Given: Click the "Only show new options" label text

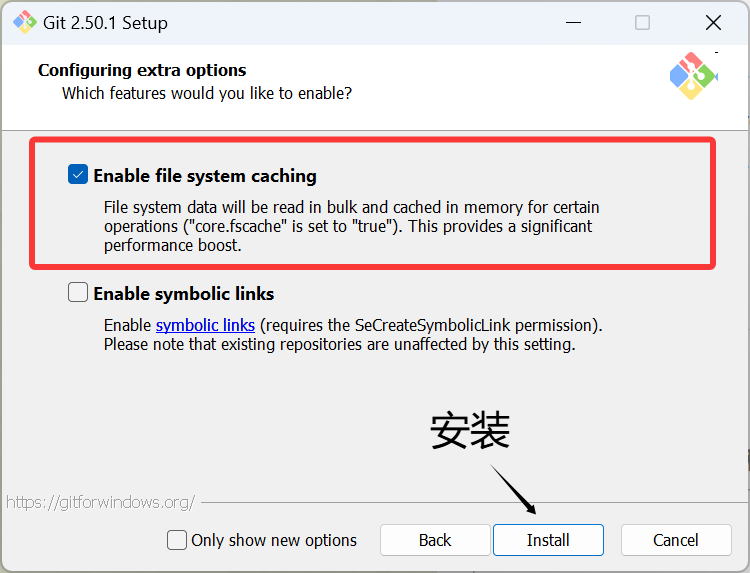Looking at the screenshot, I should (x=274, y=540).
